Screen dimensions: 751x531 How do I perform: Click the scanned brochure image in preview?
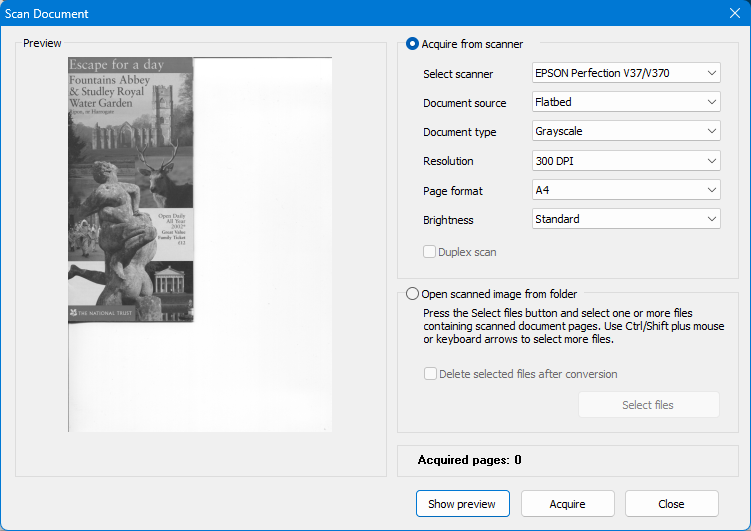pos(131,190)
